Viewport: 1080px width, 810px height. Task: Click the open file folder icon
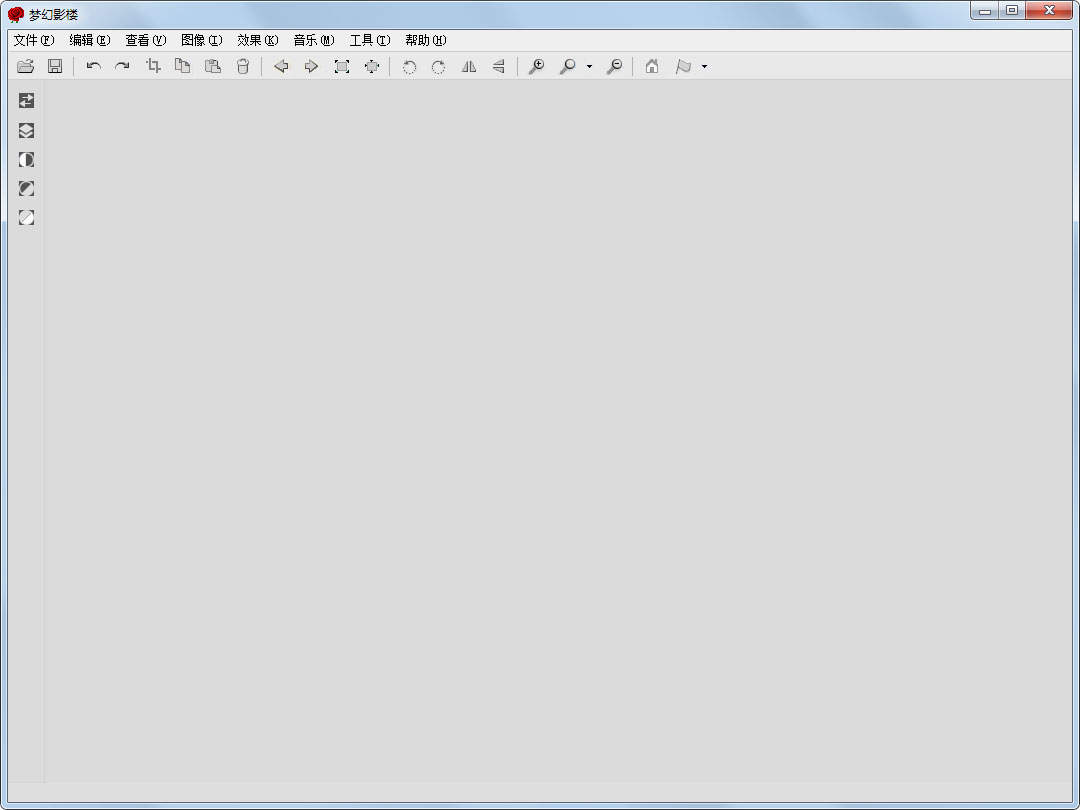[26, 66]
